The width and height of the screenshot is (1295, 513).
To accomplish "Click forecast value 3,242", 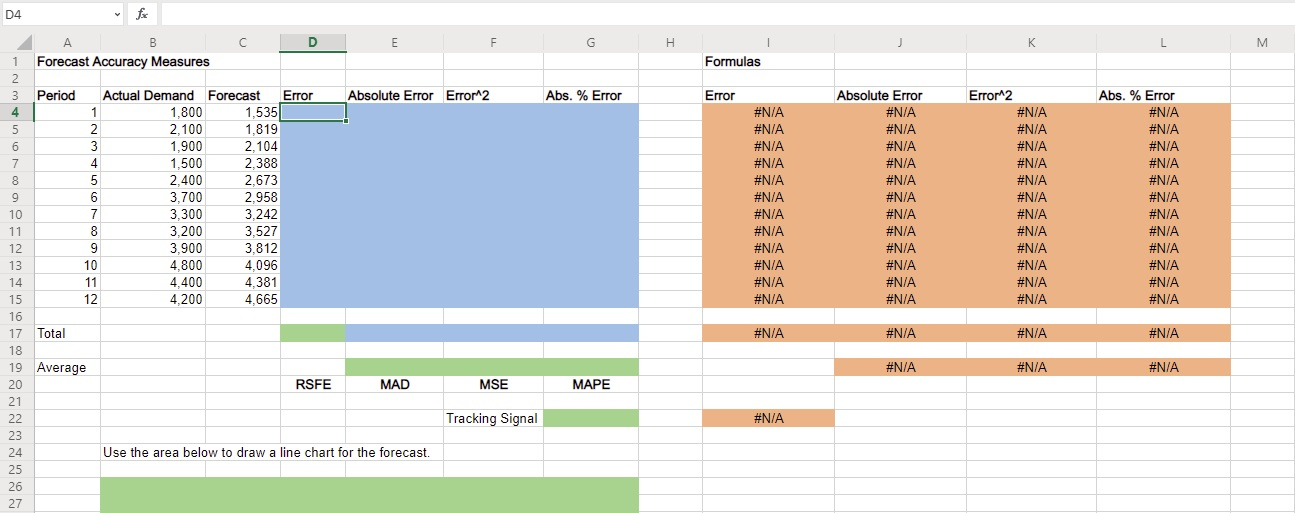I will point(242,214).
